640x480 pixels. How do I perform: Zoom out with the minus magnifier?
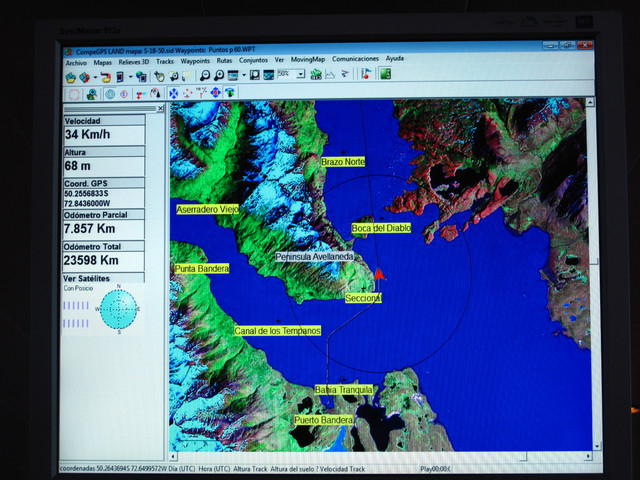(205, 76)
